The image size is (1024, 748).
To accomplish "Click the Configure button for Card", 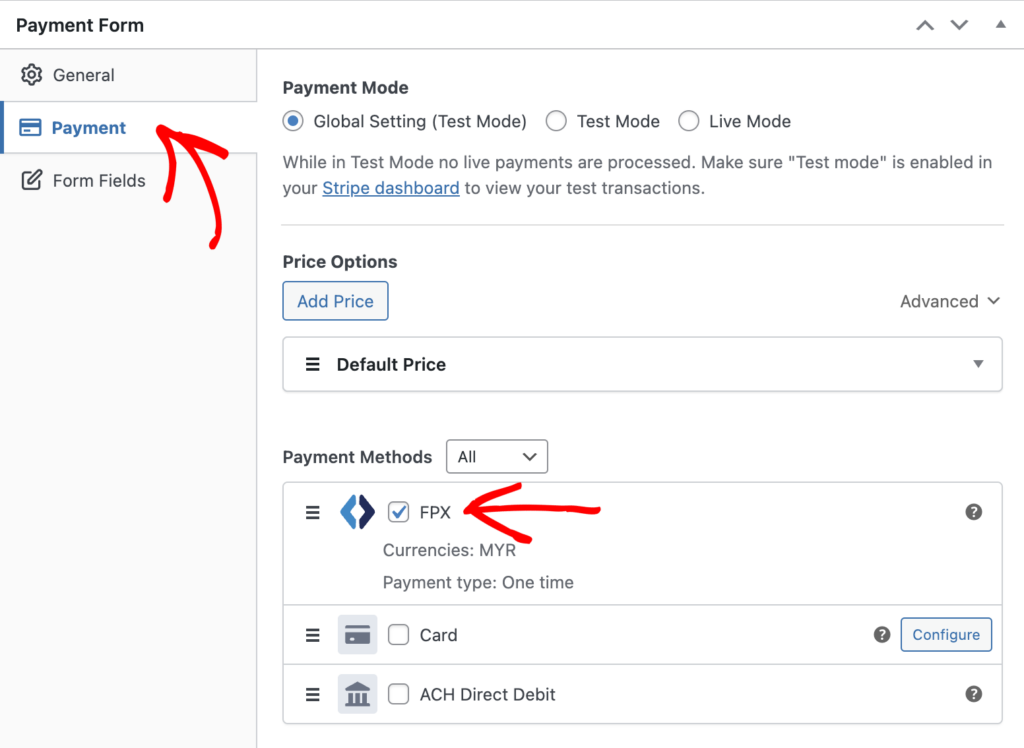I will pos(946,634).
